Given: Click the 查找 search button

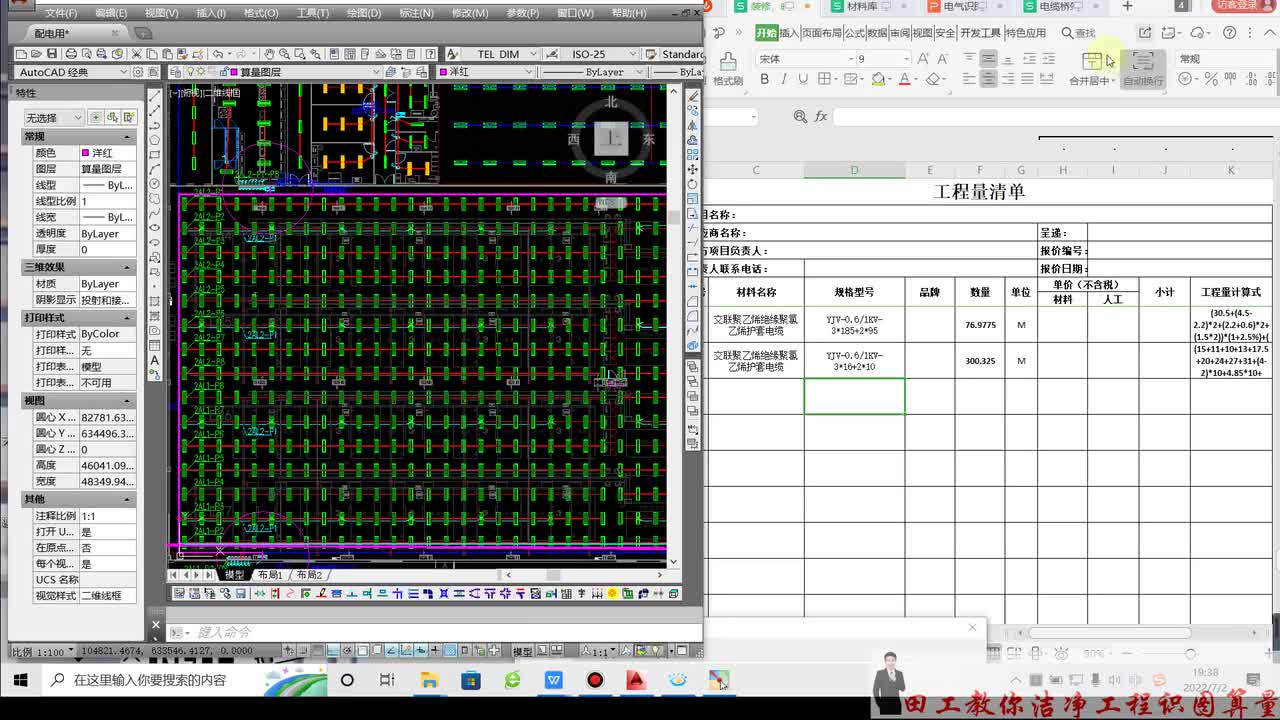Looking at the screenshot, I should pos(1078,33).
